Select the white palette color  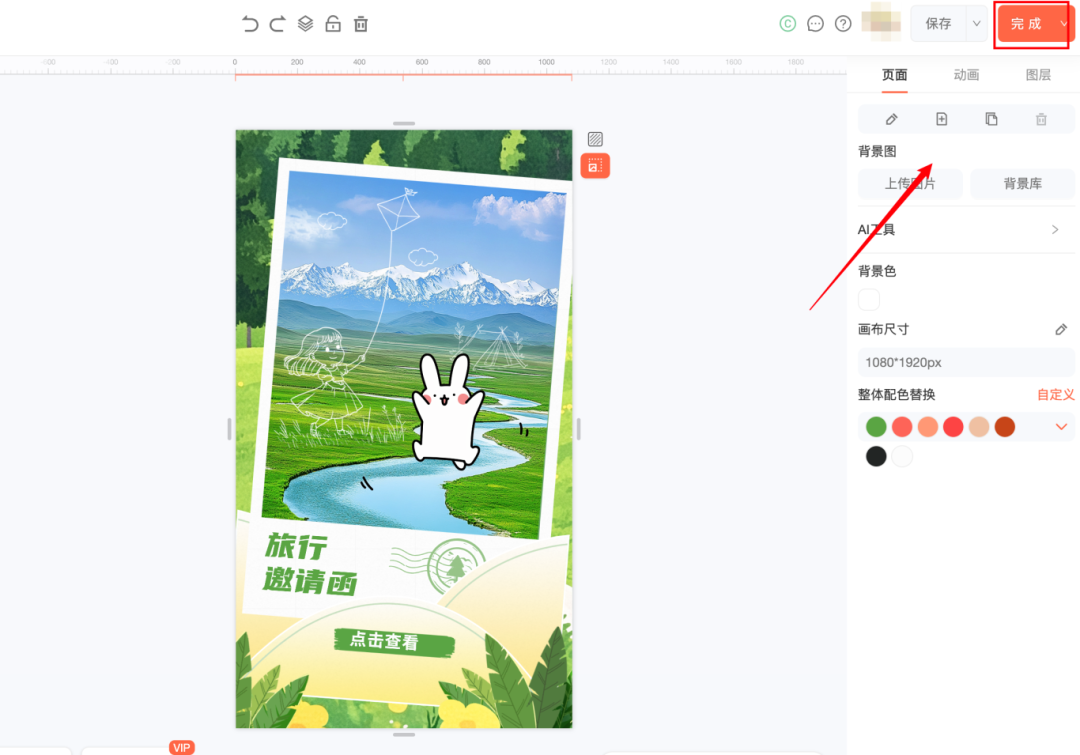tap(902, 456)
